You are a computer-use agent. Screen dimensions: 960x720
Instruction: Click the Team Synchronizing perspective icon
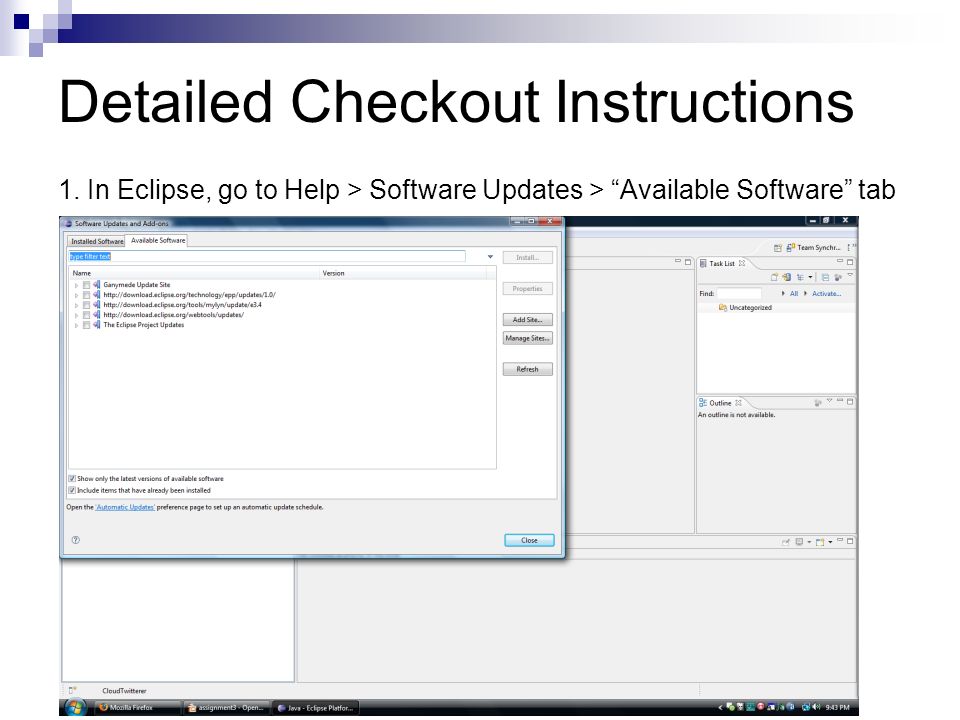790,247
